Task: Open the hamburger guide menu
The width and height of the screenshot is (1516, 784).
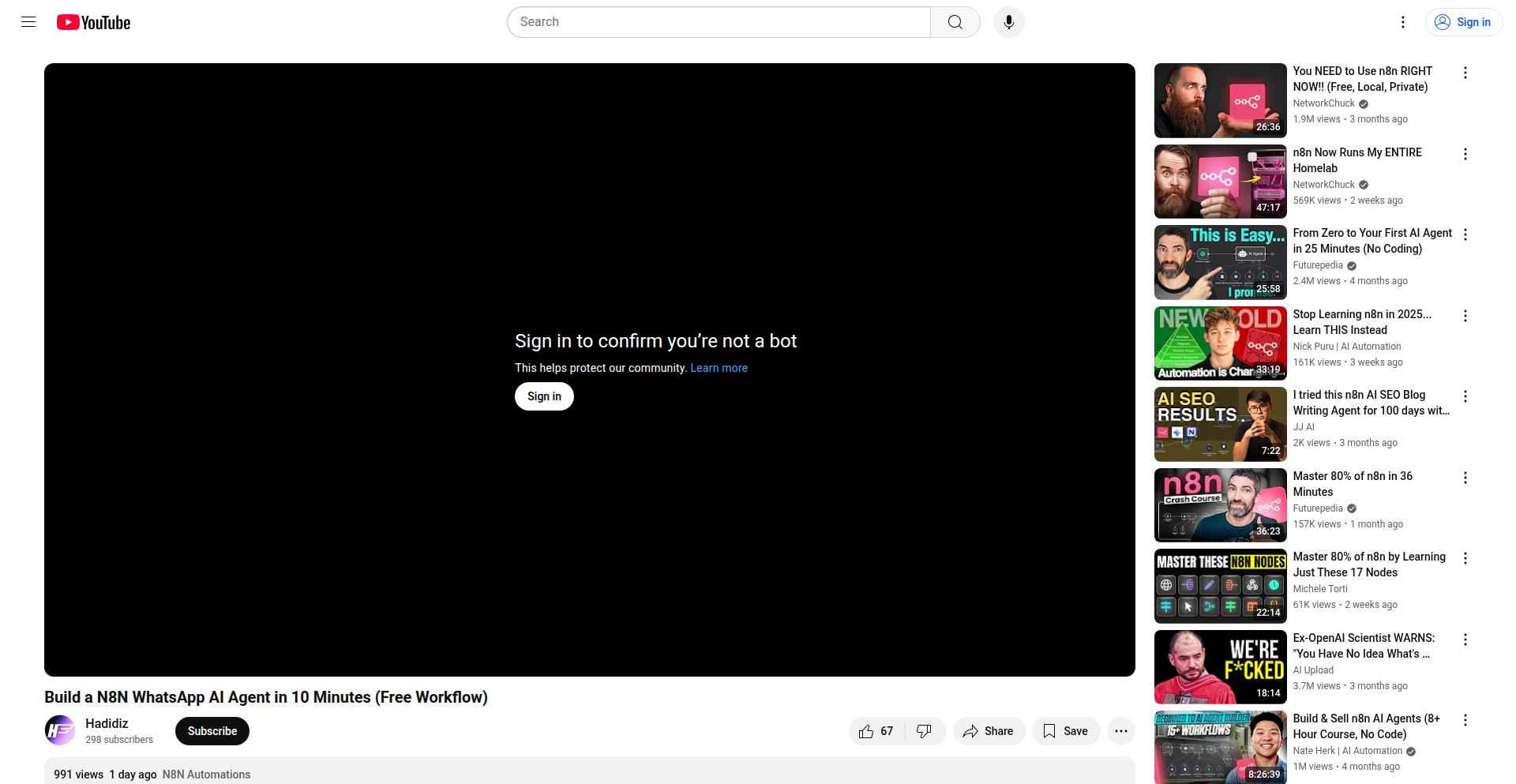Action: pyautogui.click(x=28, y=22)
